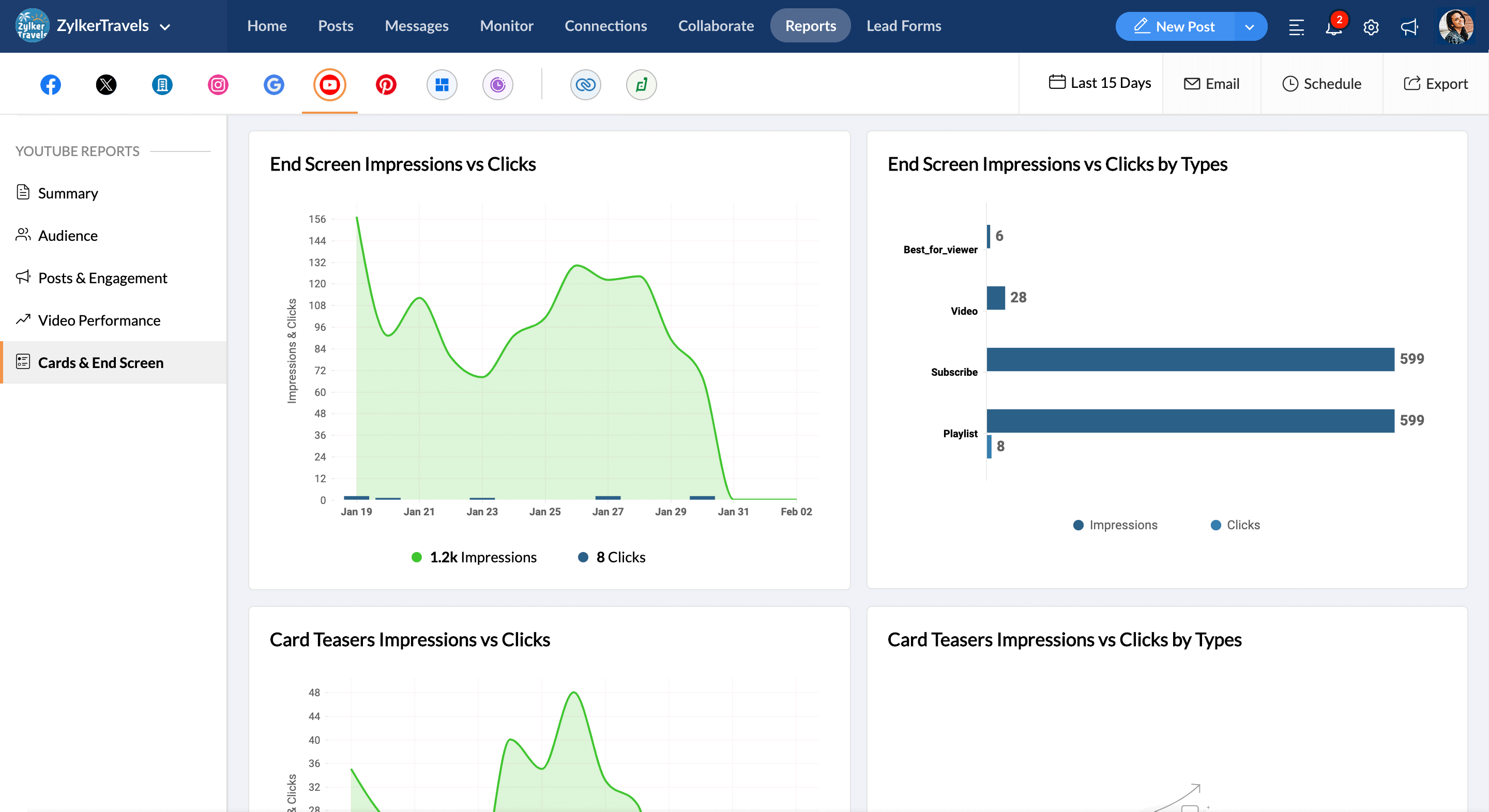Open the New Post compose icon
Screen dimensions: 1489x812
1140,26
